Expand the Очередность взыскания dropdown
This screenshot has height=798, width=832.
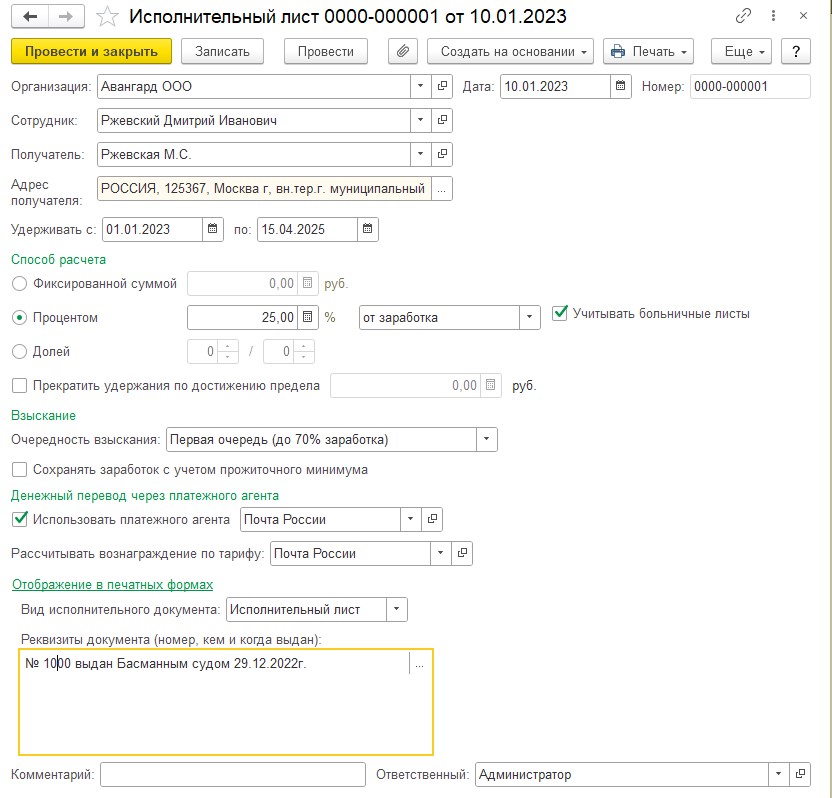[x=487, y=439]
